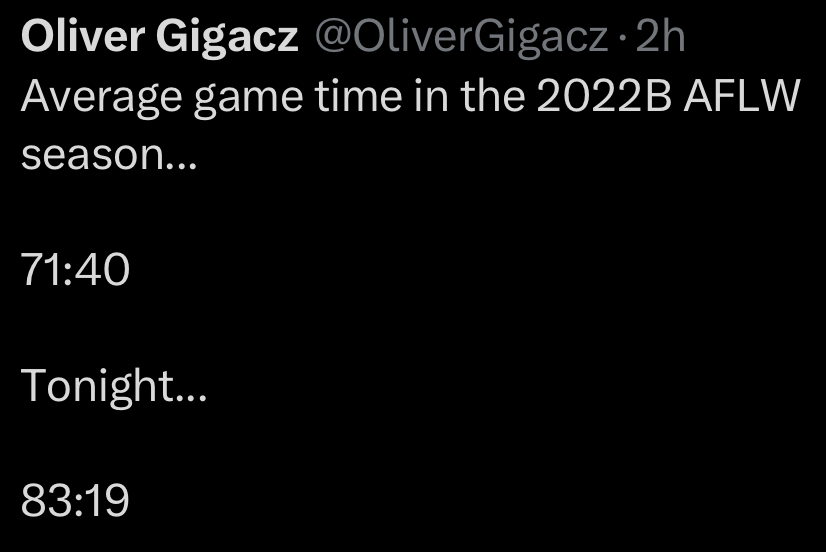Click the separator dot before 2h
The image size is (826, 552).
click(x=622, y=39)
